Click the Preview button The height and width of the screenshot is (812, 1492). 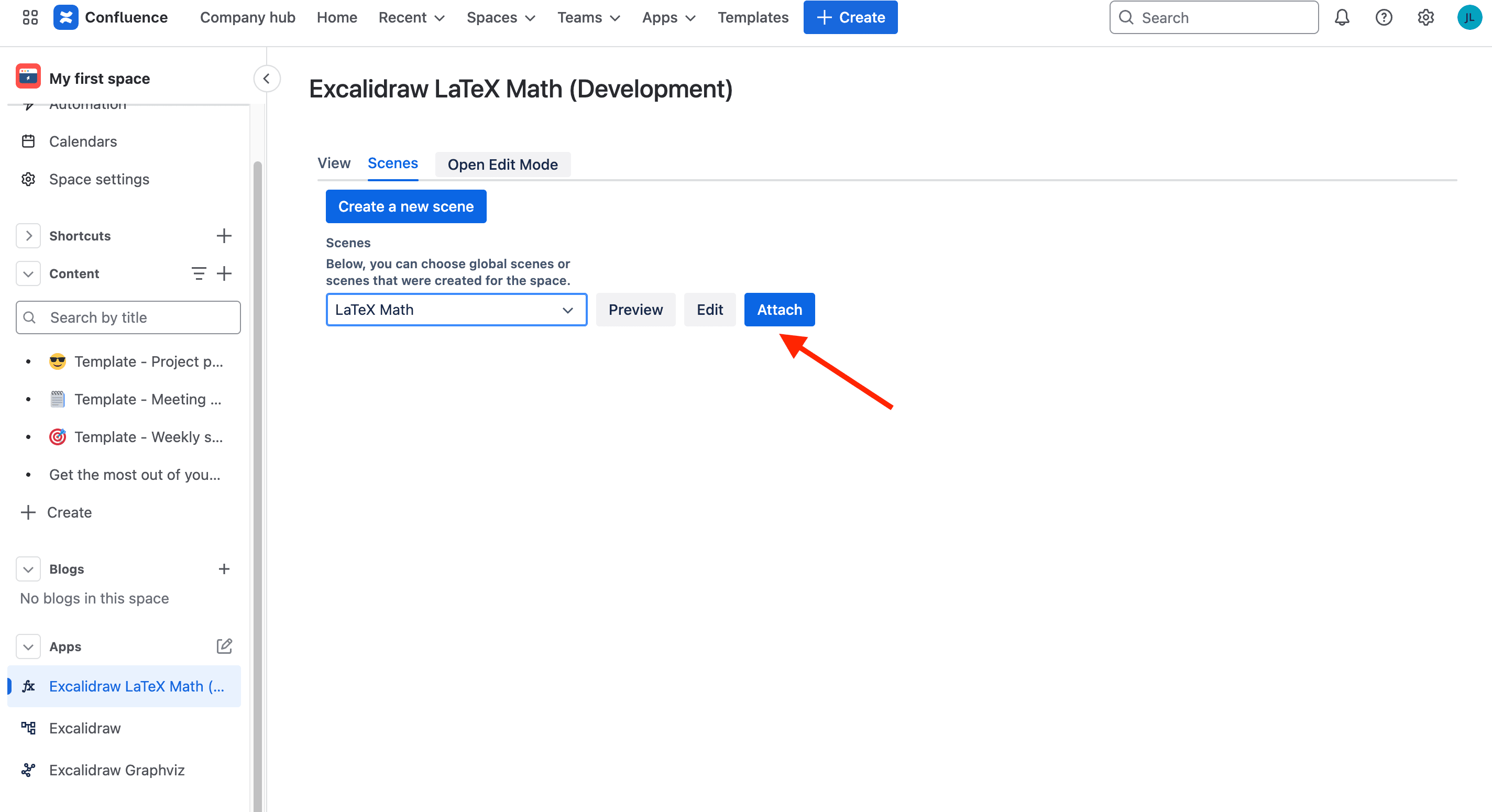click(x=635, y=310)
